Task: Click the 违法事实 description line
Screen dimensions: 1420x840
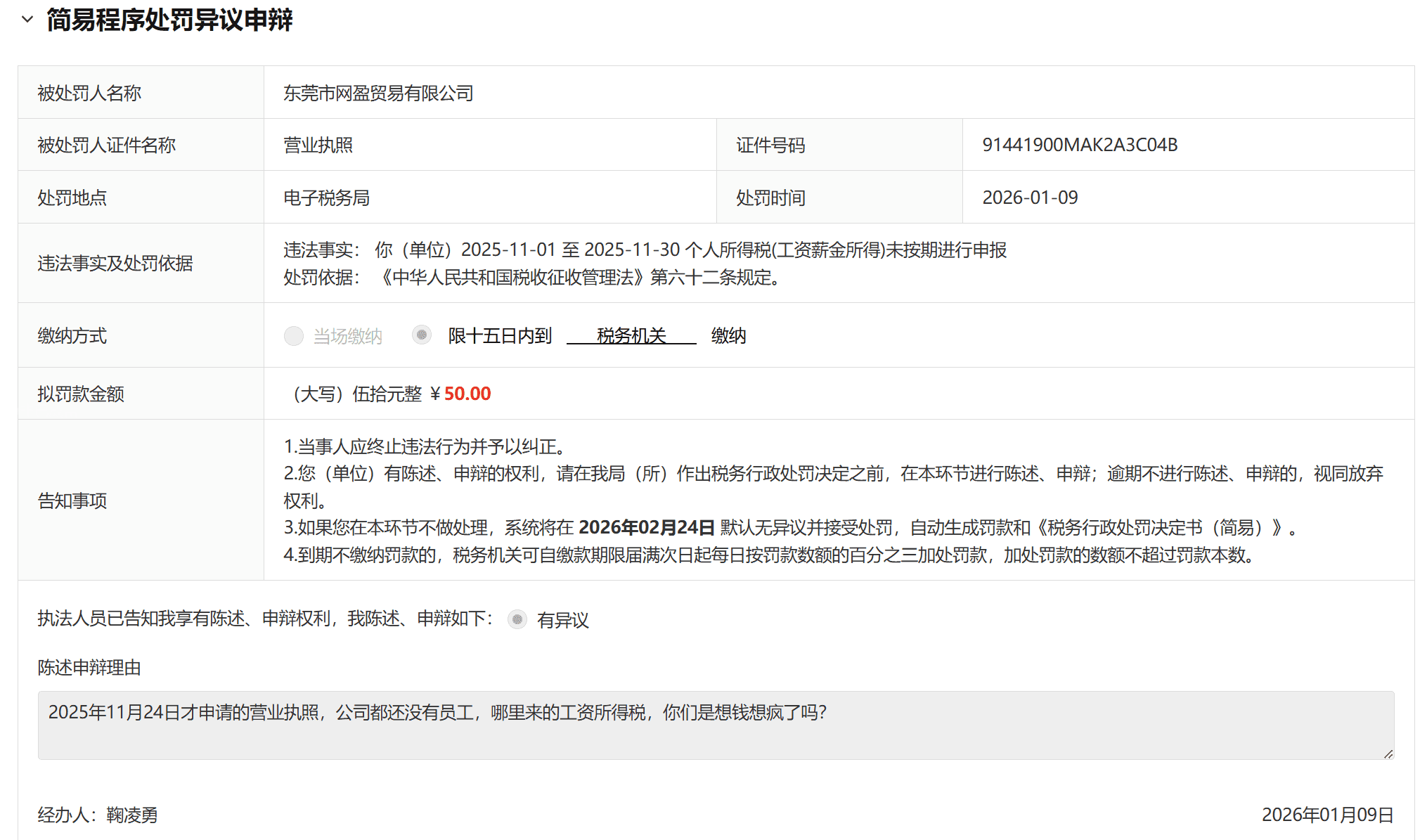Action: click(645, 250)
